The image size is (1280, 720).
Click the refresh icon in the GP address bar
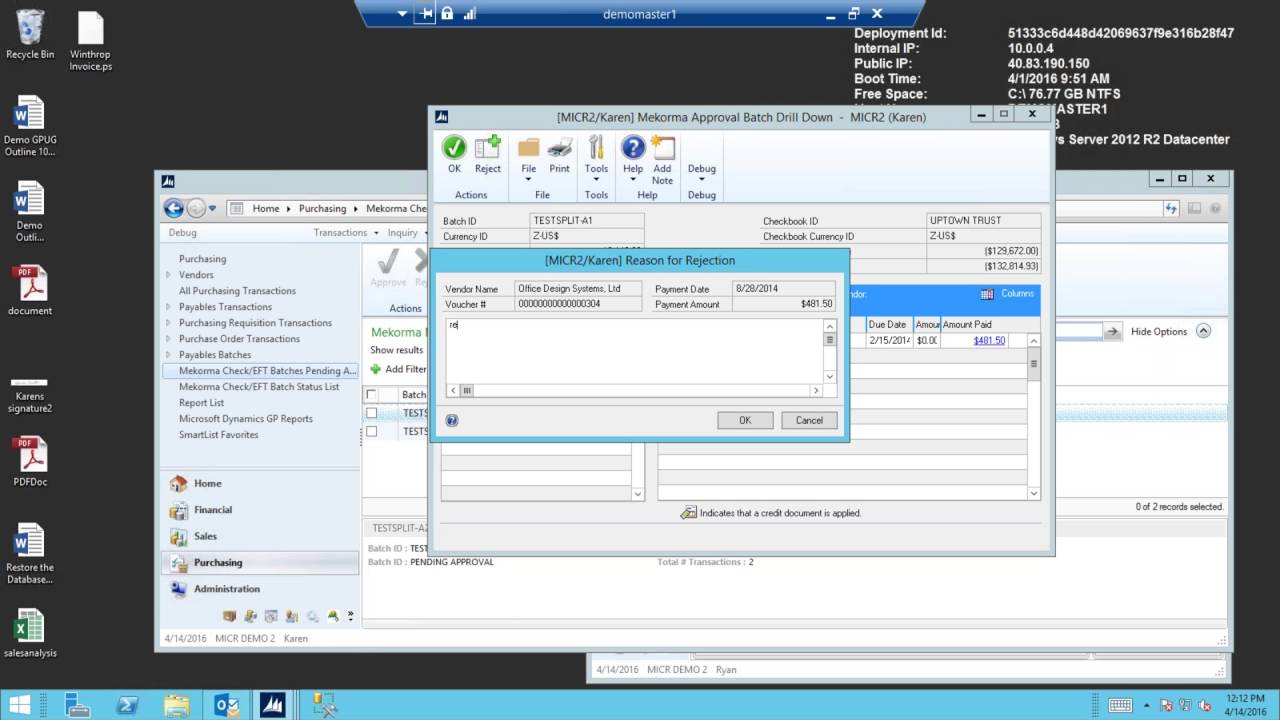pyautogui.click(x=1171, y=208)
